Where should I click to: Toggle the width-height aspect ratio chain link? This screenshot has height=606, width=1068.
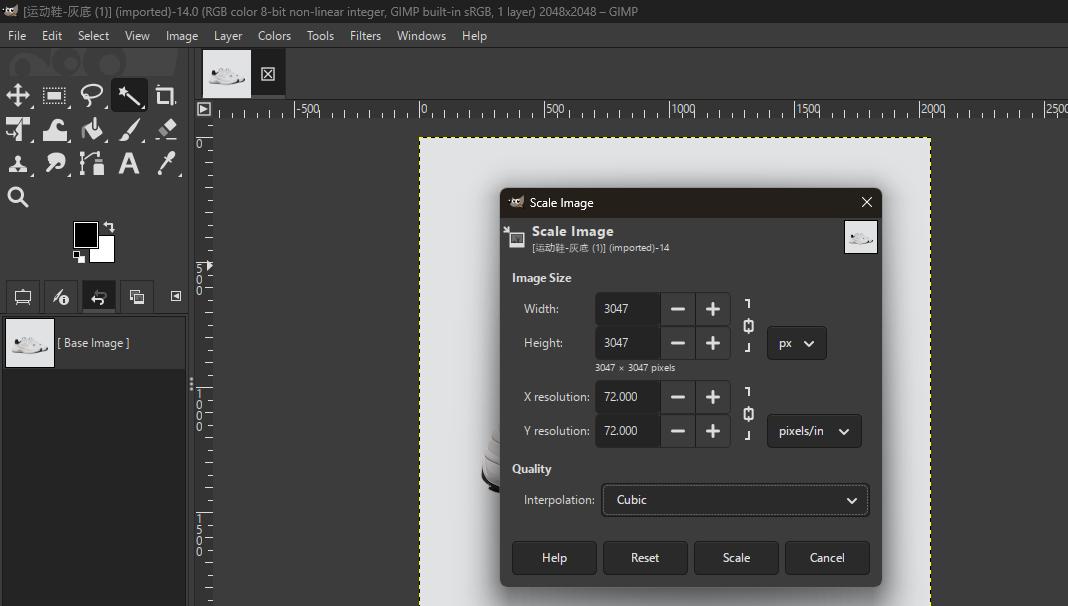[x=748, y=326]
